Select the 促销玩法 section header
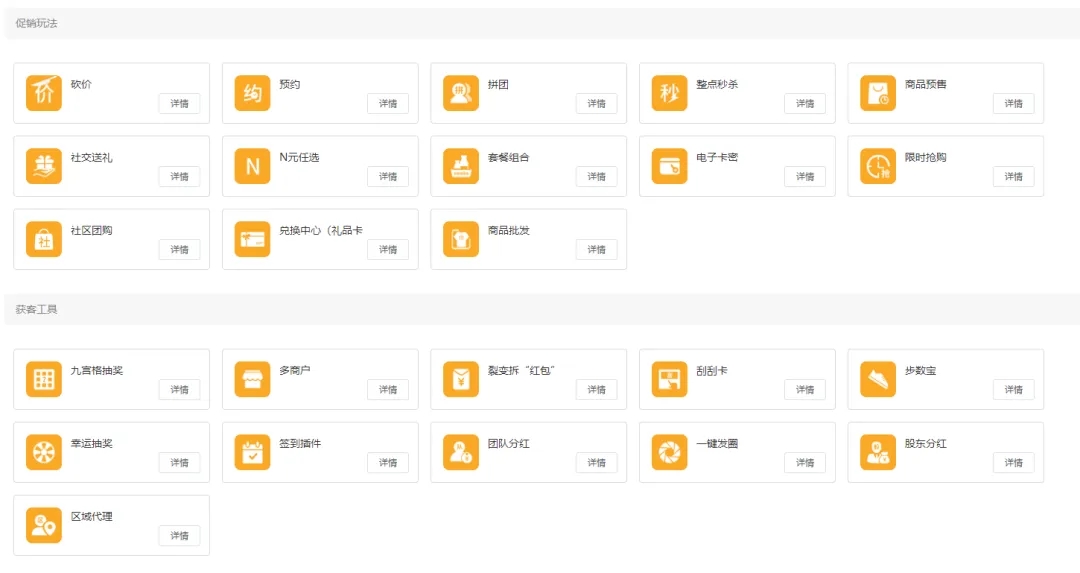Viewport: 1080px width, 573px height. (x=36, y=23)
